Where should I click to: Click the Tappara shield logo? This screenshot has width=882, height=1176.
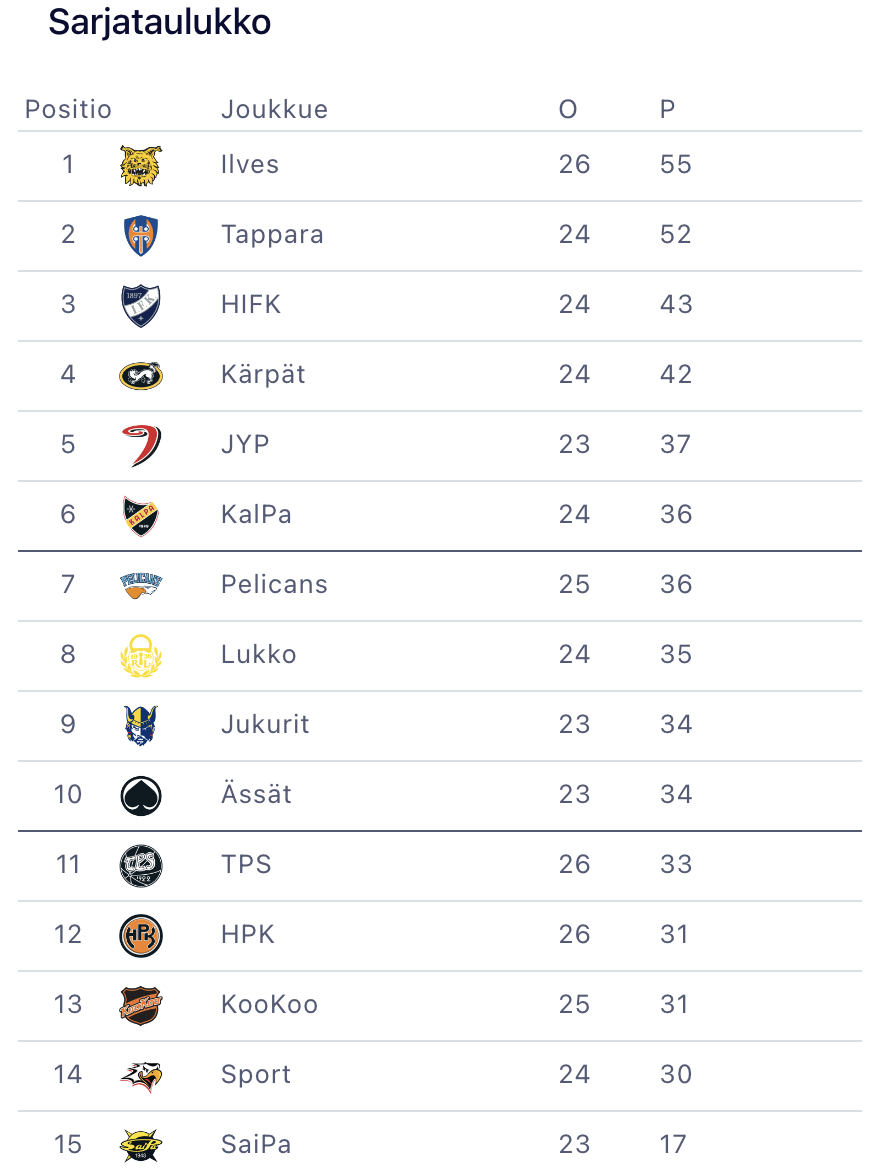coord(141,235)
